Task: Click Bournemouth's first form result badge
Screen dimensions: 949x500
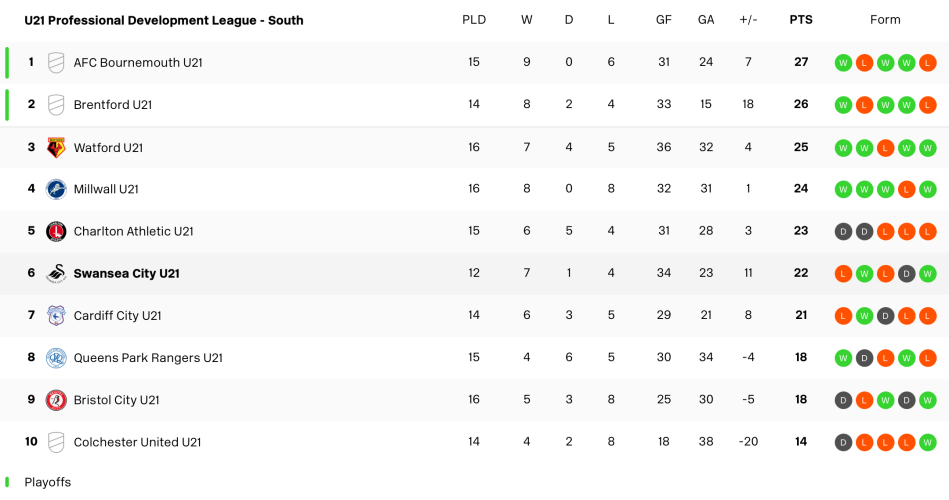Action: click(843, 63)
